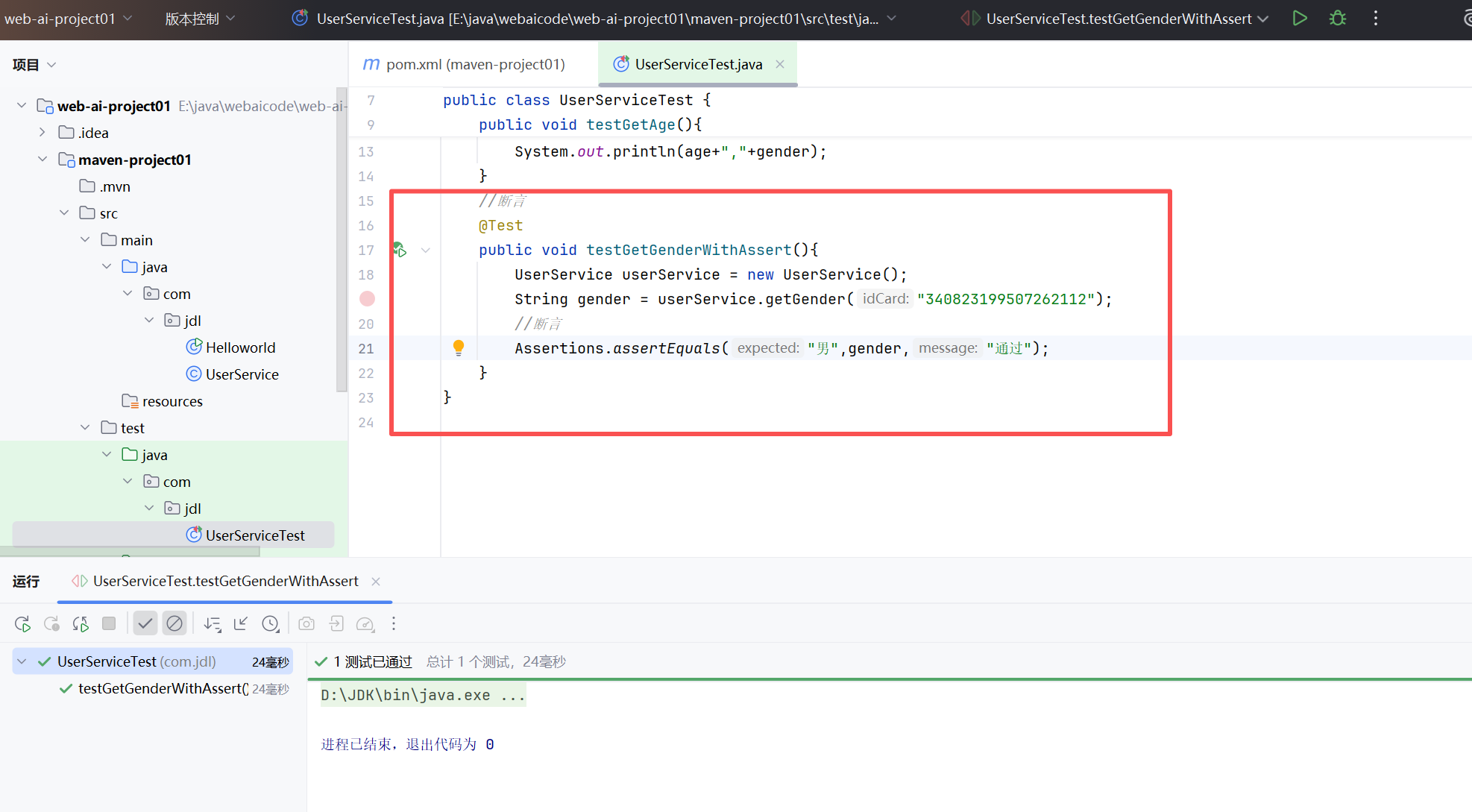Click the green Run button
Screen dimensions: 1472x812
tap(1300, 19)
